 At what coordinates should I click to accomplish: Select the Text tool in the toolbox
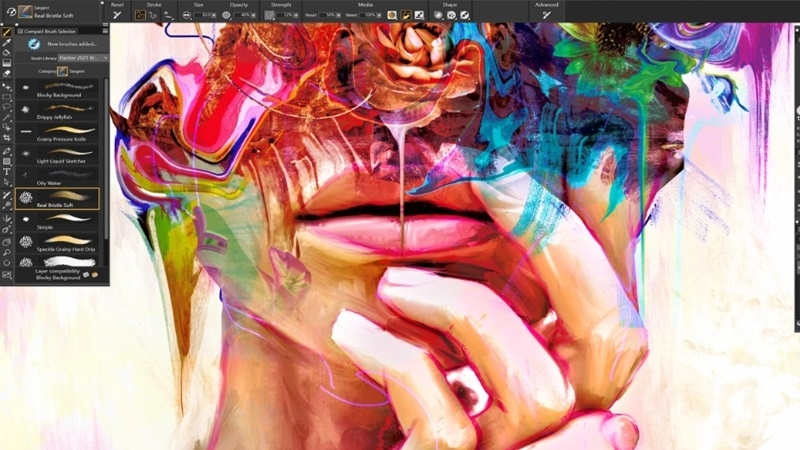point(7,171)
